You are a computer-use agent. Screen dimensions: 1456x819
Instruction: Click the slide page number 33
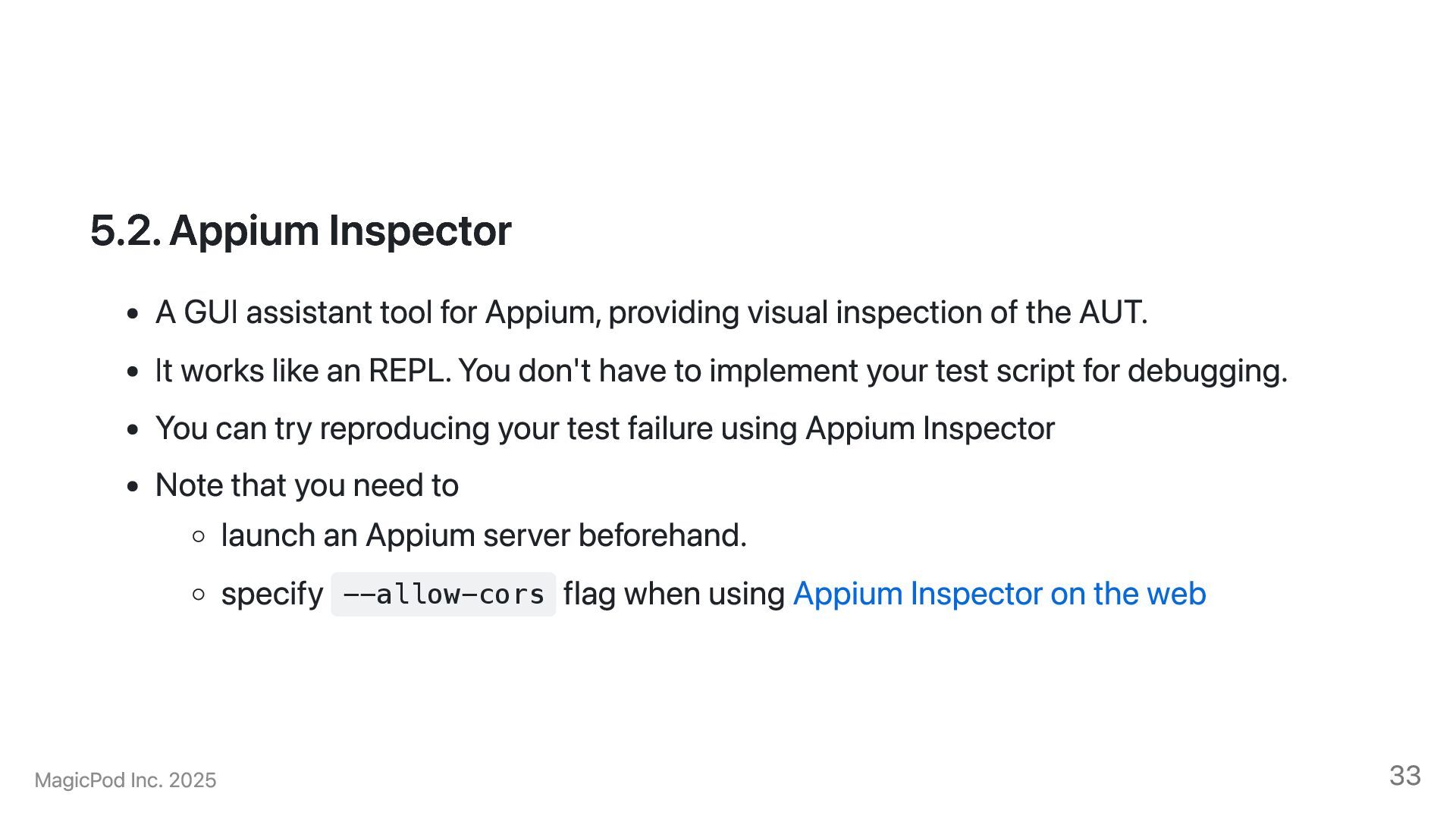click(1404, 776)
